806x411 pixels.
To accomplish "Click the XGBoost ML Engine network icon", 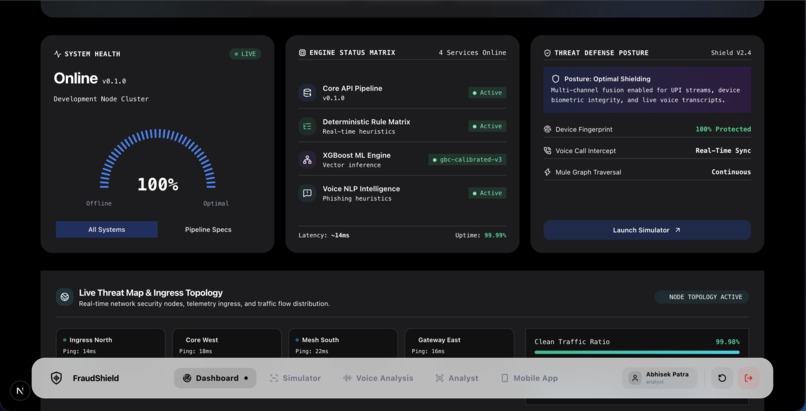I will coord(307,160).
